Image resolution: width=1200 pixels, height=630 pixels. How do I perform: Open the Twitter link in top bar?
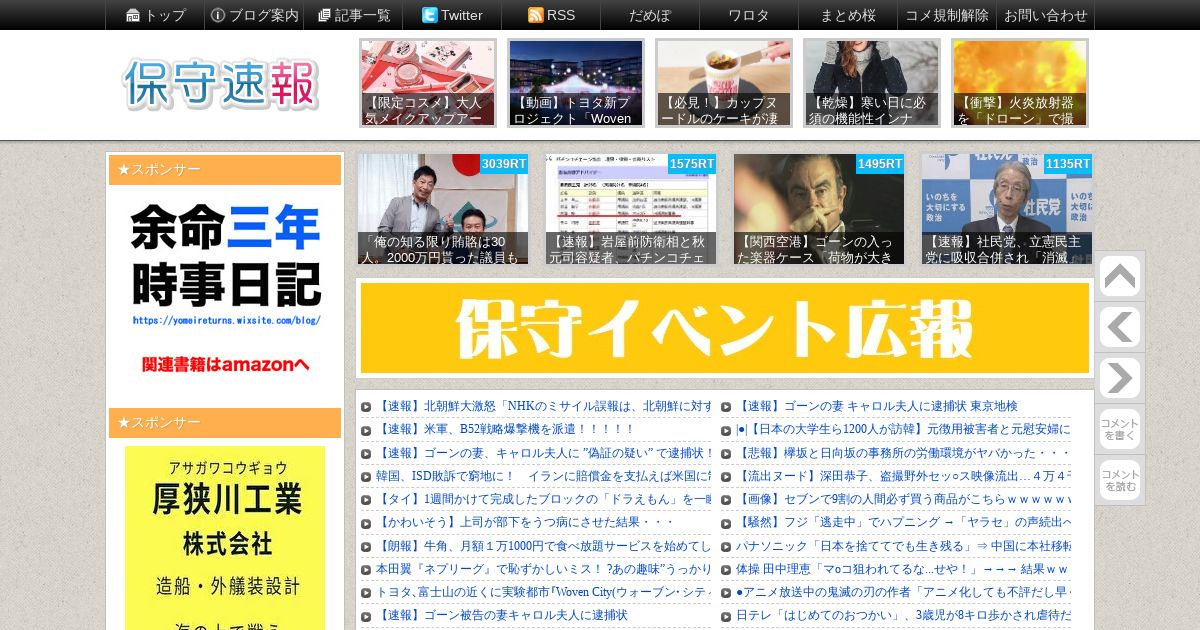[452, 15]
